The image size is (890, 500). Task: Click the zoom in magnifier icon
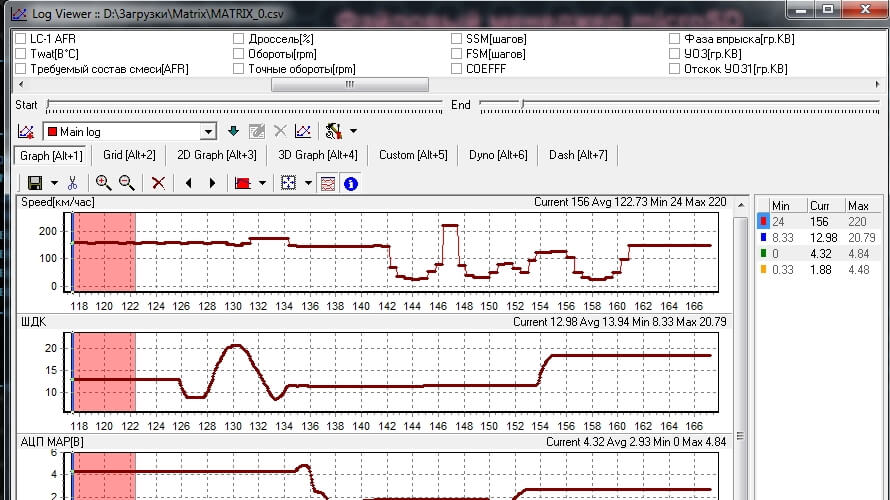103,183
